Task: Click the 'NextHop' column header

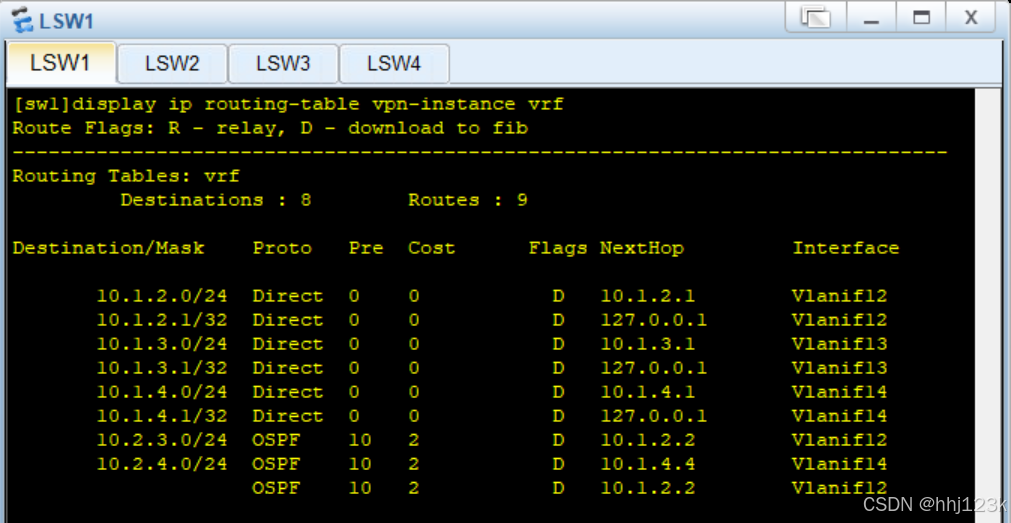Action: pos(642,248)
